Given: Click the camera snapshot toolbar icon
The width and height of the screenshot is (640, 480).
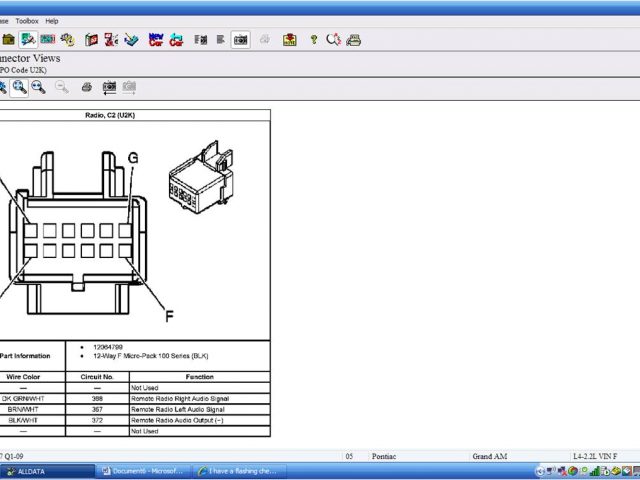Looking at the screenshot, I should (x=240, y=40).
